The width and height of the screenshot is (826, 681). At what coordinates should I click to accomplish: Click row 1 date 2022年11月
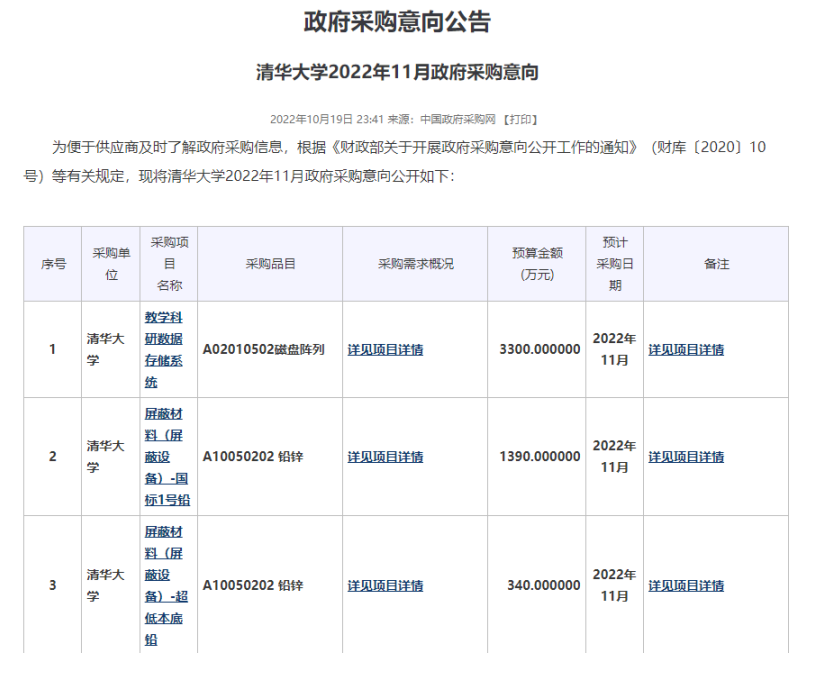coord(615,349)
